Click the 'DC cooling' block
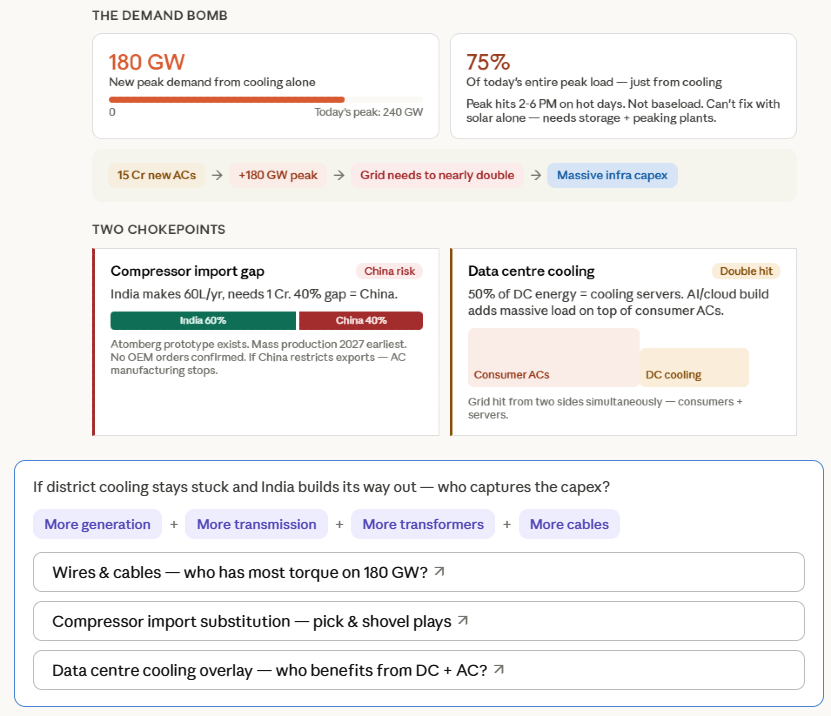The width and height of the screenshot is (831, 716). pos(694,367)
